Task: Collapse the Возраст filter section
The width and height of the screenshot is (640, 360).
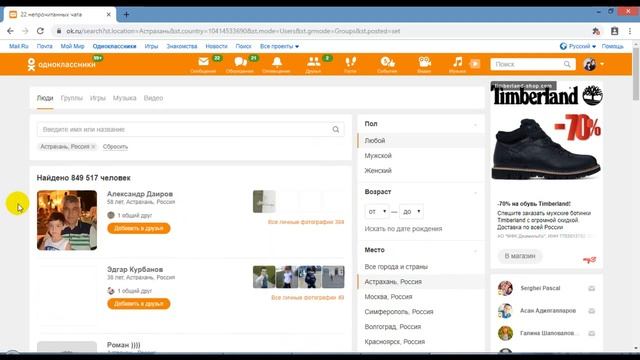Action: [475, 192]
